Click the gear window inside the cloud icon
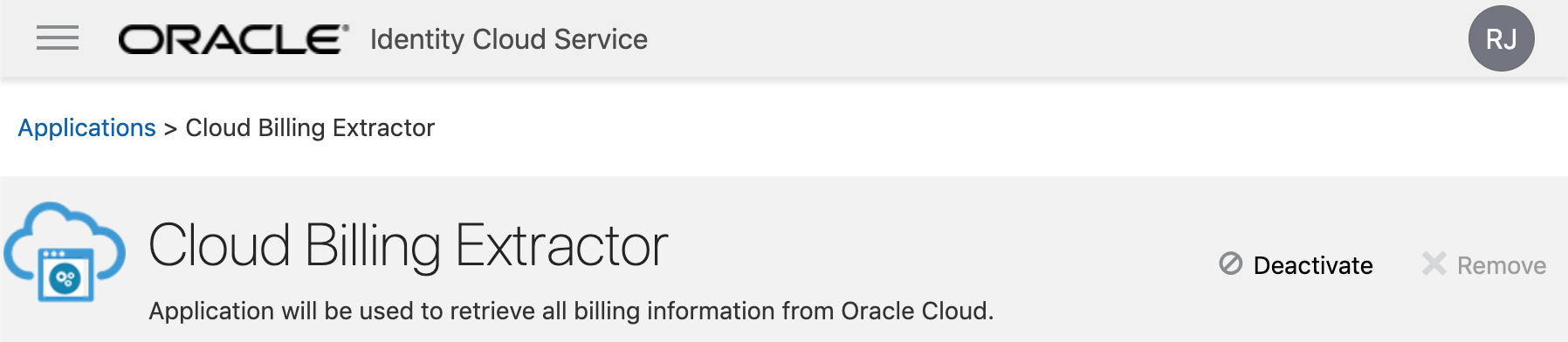Screen dimensions: 1568x342 point(66,275)
